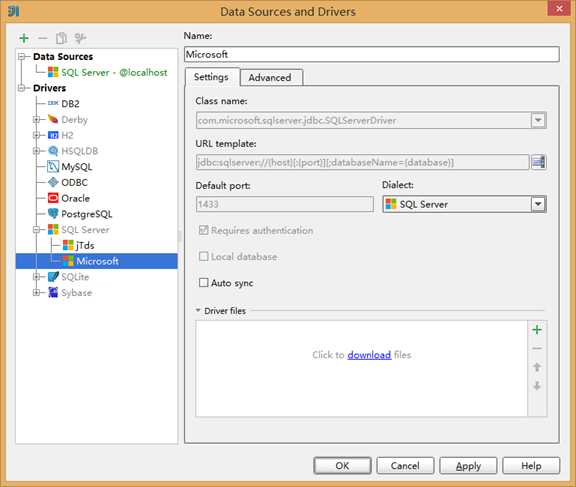Click the PostgreSQL elephant icon
Image resolution: width=576 pixels, height=487 pixels.
point(53,214)
